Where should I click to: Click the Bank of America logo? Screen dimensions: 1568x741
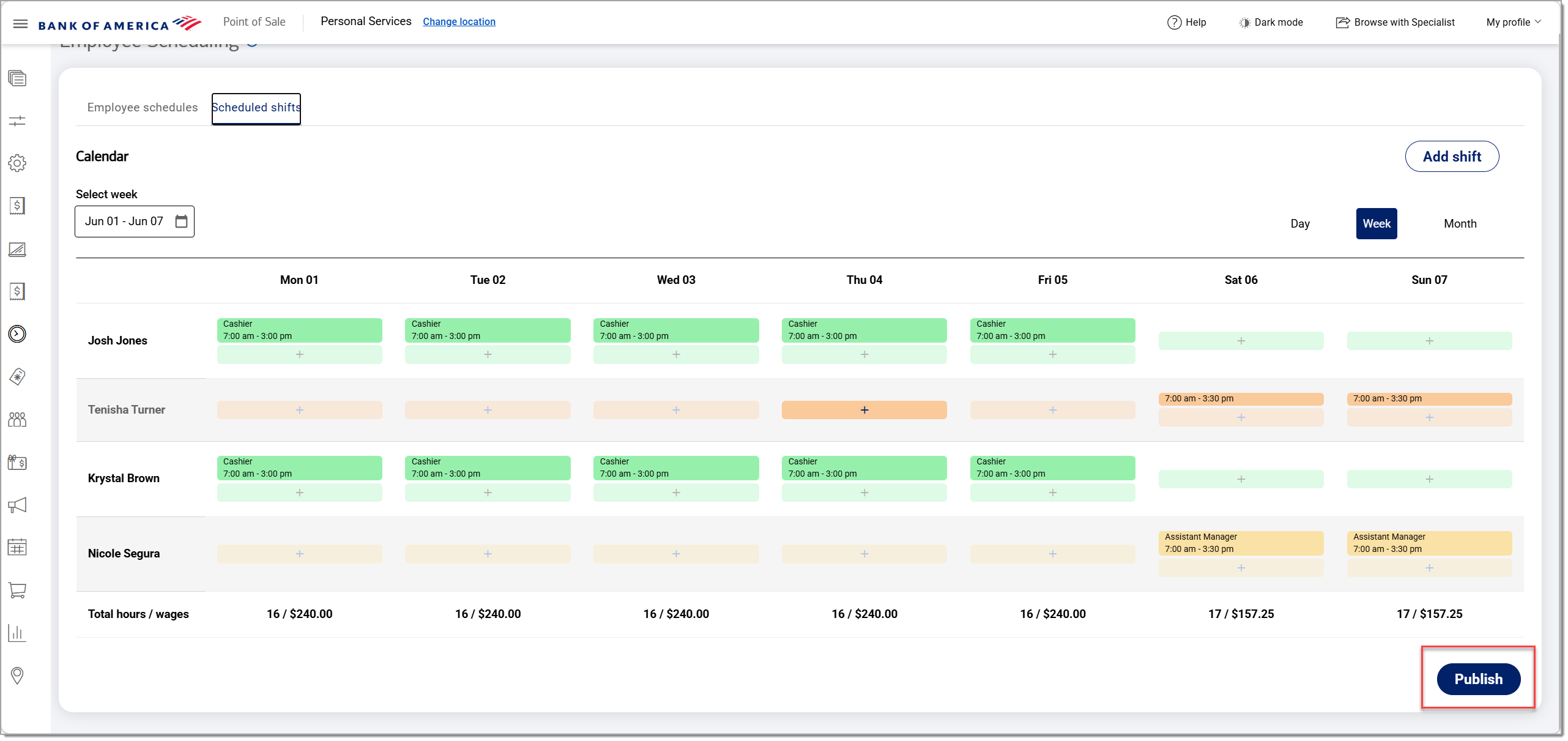pyautogui.click(x=120, y=24)
